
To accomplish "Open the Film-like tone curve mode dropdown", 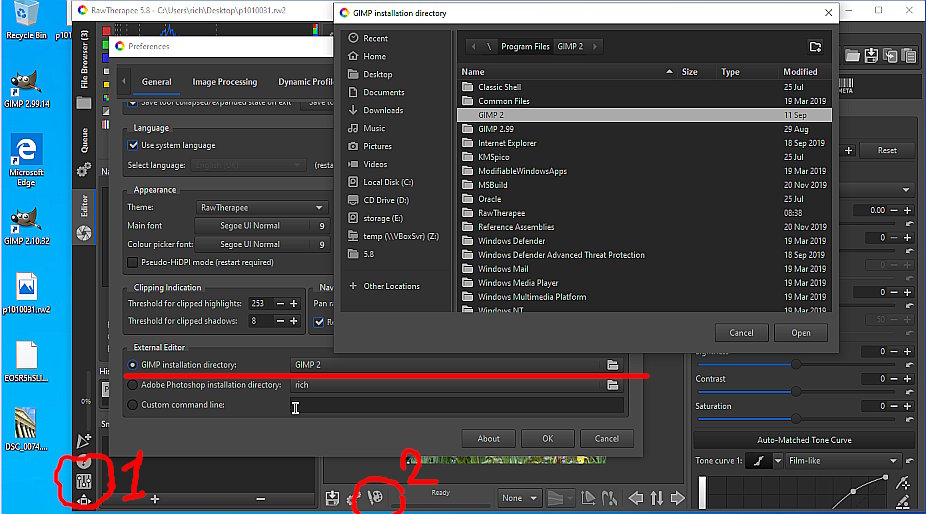I will [843, 461].
